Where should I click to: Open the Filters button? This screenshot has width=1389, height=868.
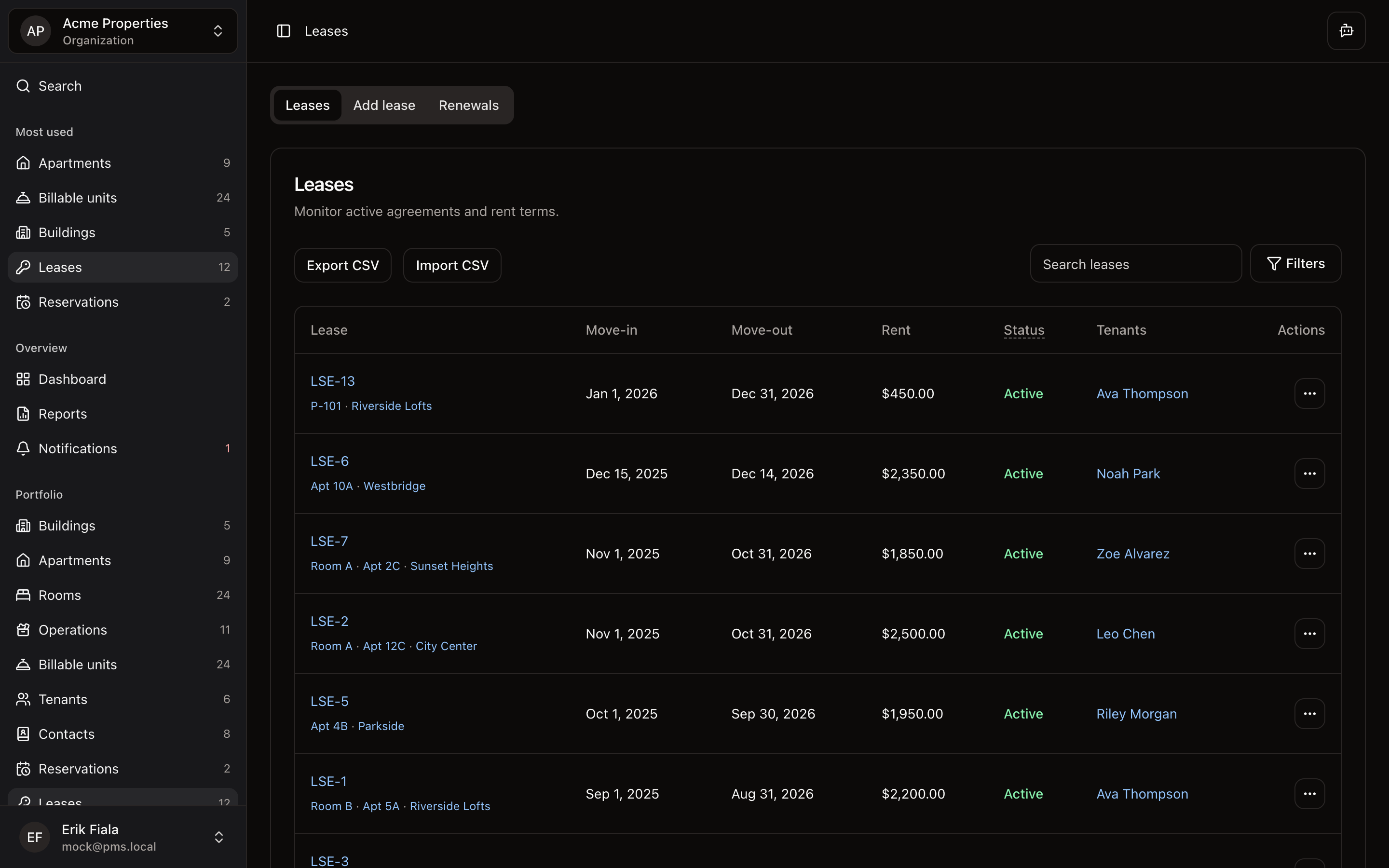[1295, 263]
